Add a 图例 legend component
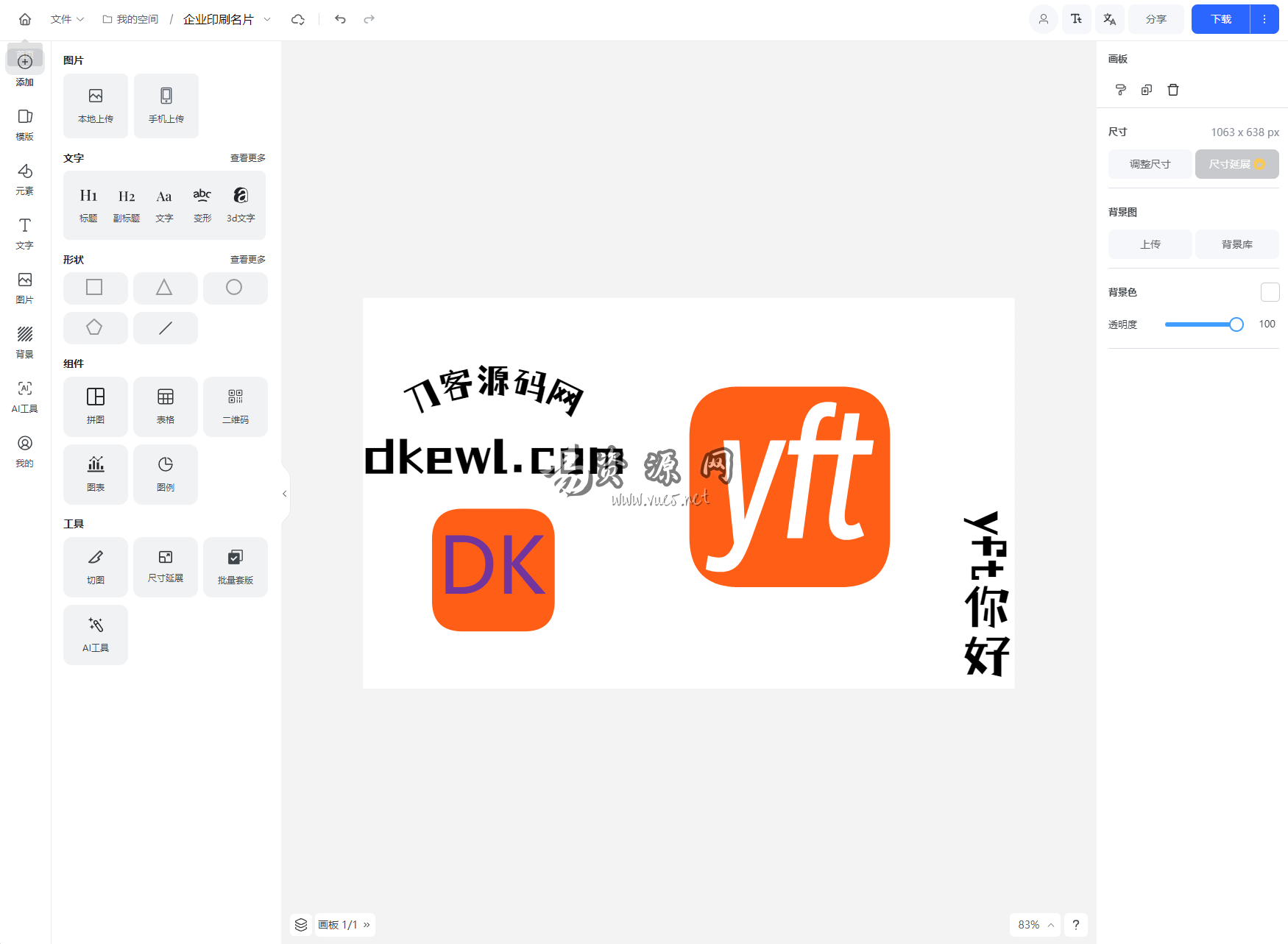This screenshot has width=1288, height=944. [x=166, y=474]
